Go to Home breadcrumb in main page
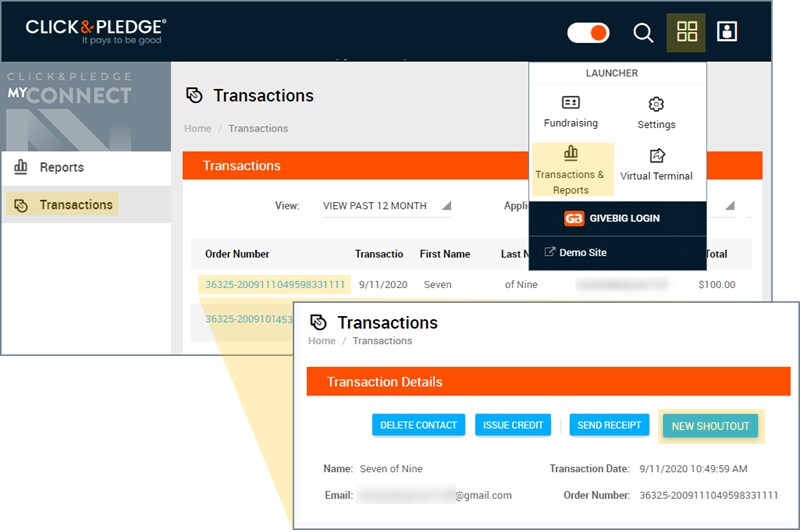 coord(198,128)
